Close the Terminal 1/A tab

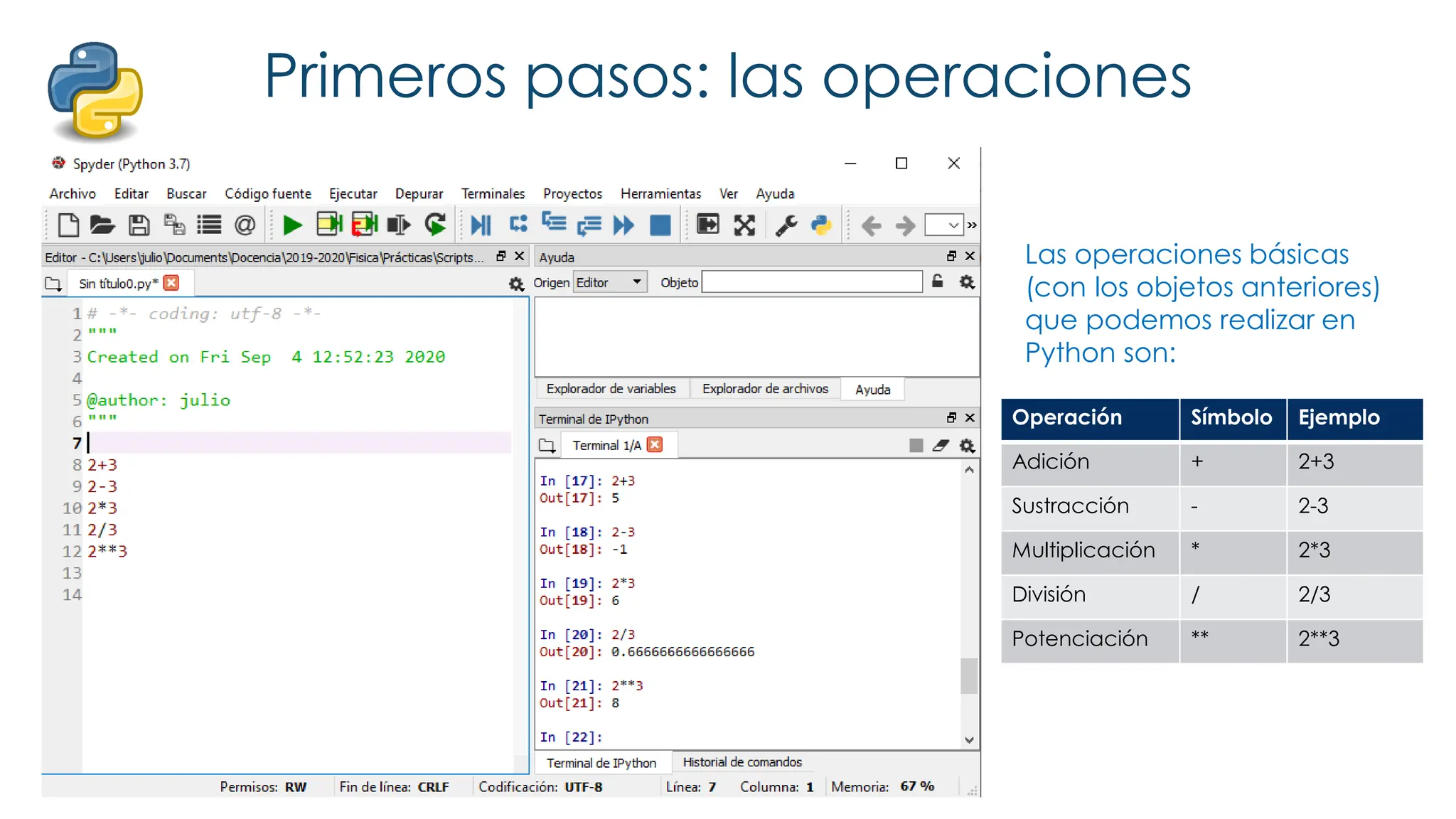tap(655, 444)
